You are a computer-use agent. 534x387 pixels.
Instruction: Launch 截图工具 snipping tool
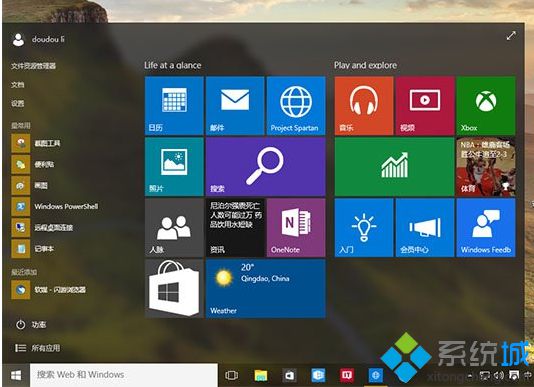(x=36, y=143)
